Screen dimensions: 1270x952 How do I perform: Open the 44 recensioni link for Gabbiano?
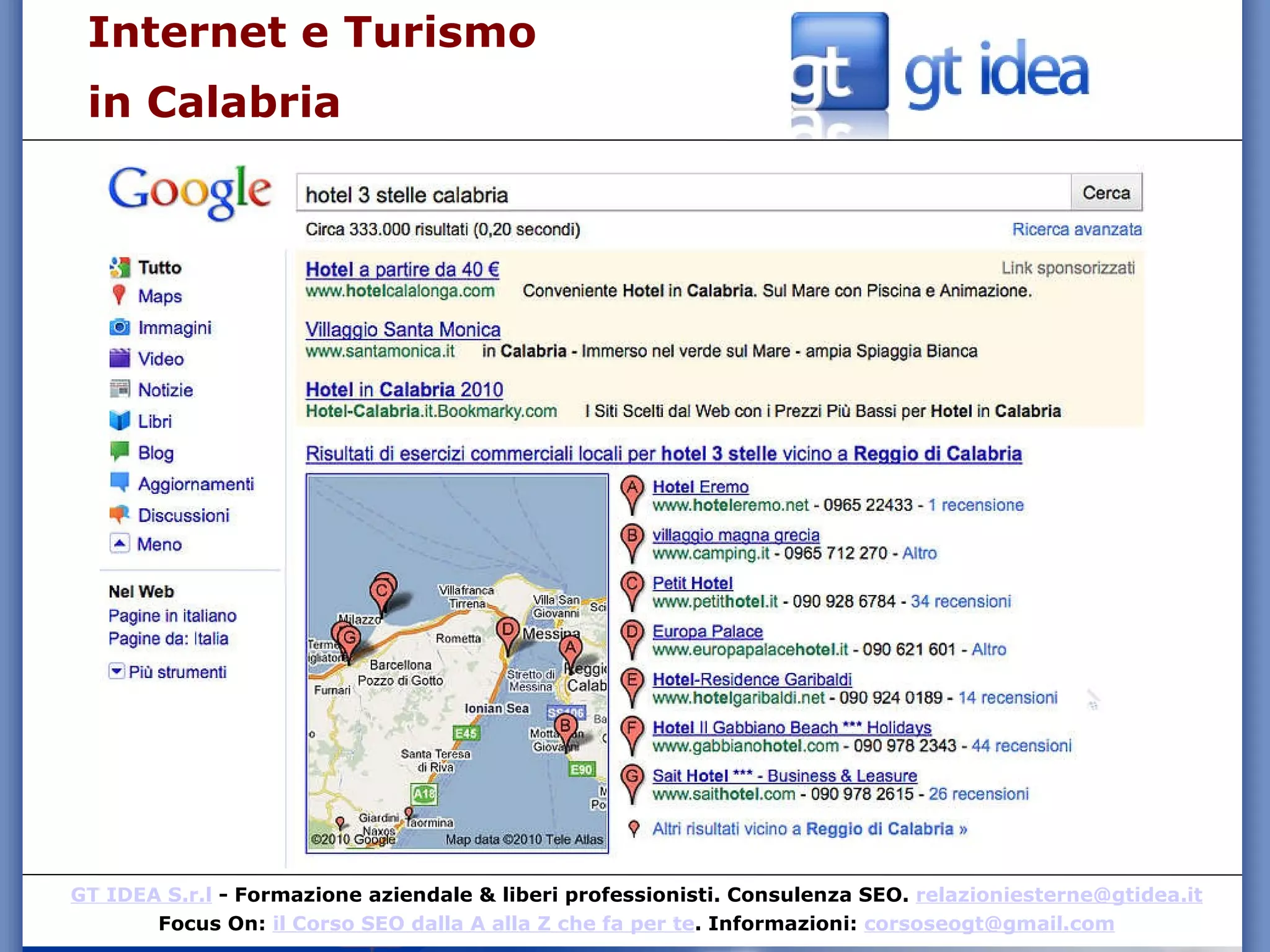1021,746
